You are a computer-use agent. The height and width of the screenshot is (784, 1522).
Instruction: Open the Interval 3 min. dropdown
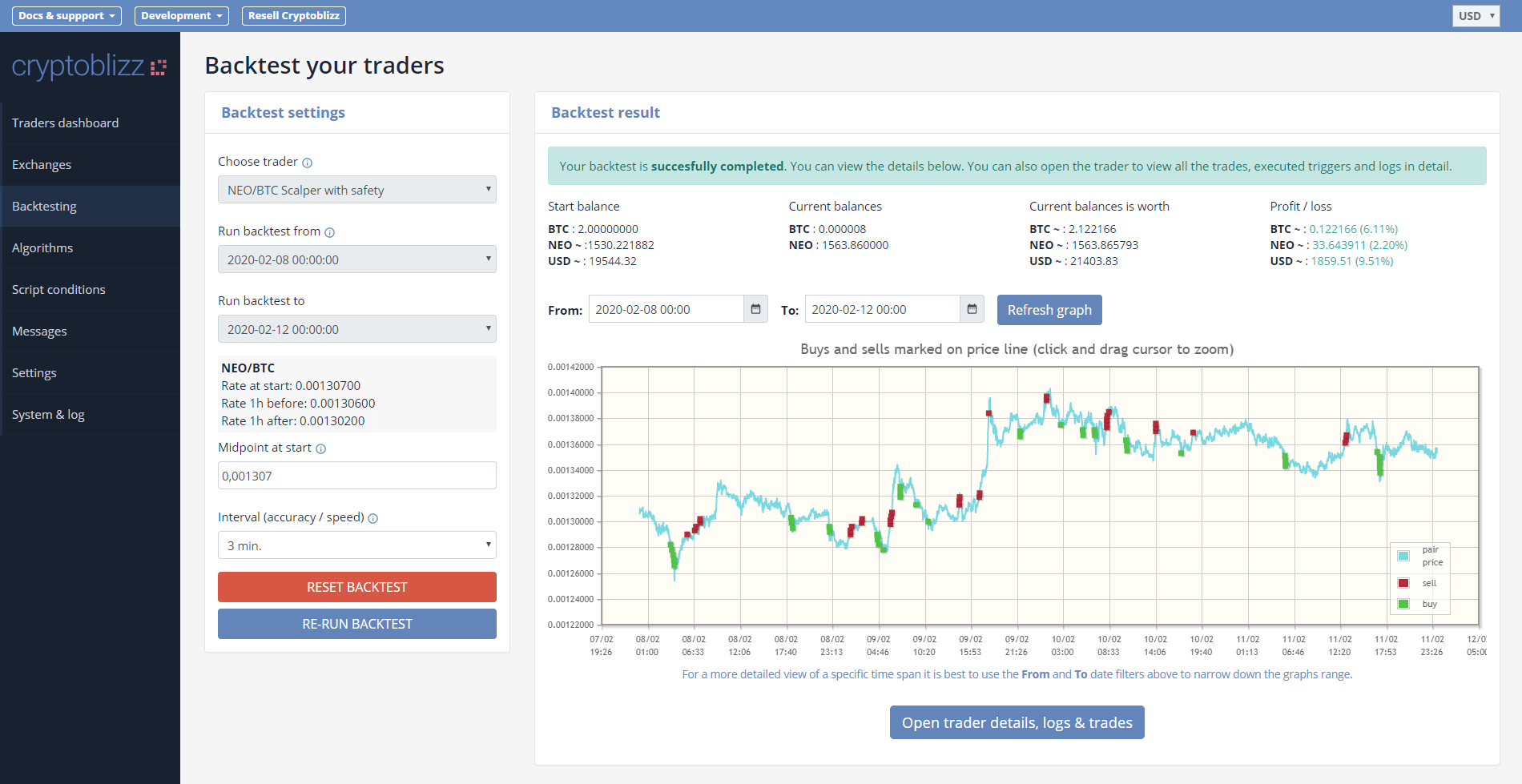(357, 545)
